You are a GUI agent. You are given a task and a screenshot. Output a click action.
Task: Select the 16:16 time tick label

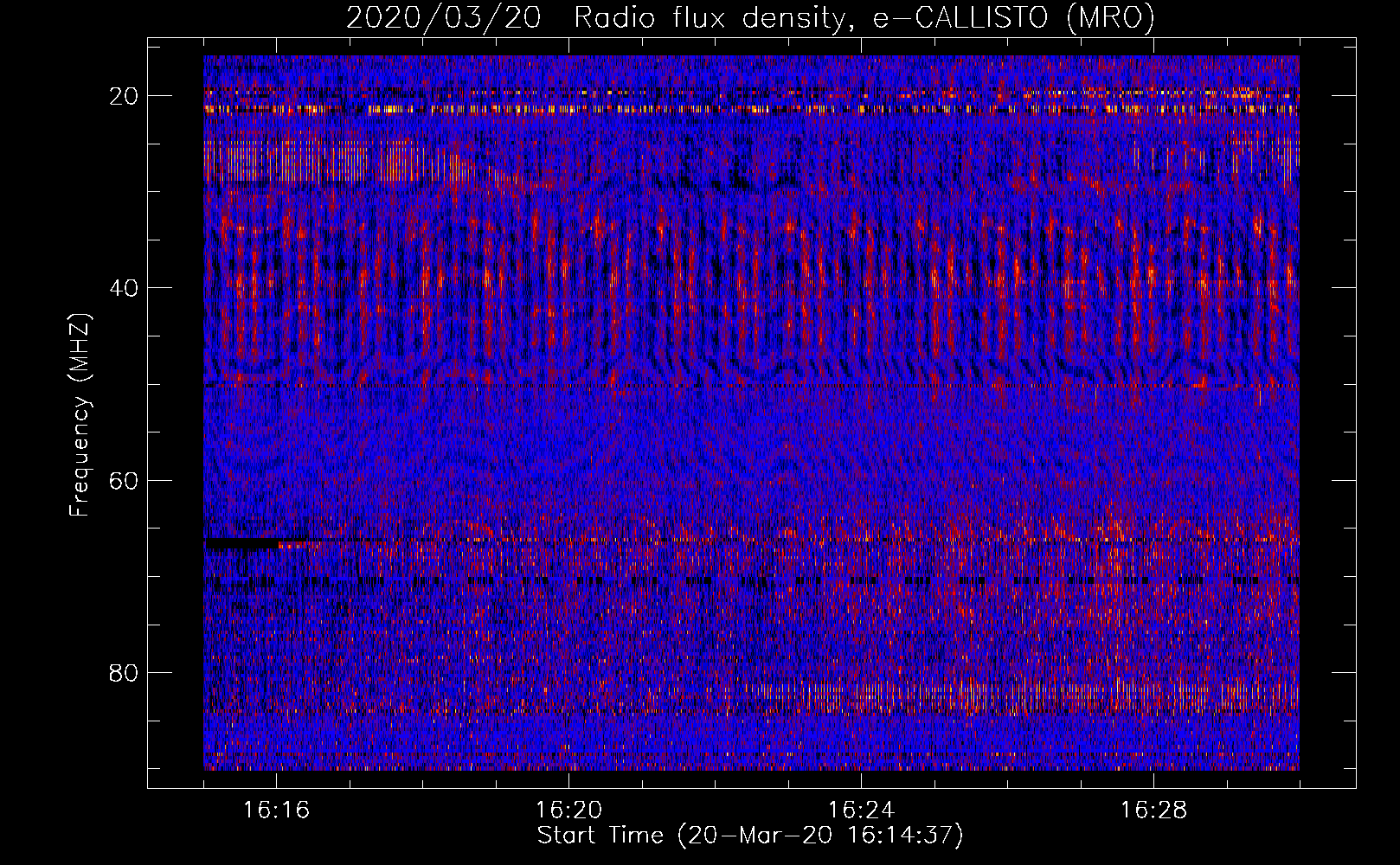click(x=277, y=811)
